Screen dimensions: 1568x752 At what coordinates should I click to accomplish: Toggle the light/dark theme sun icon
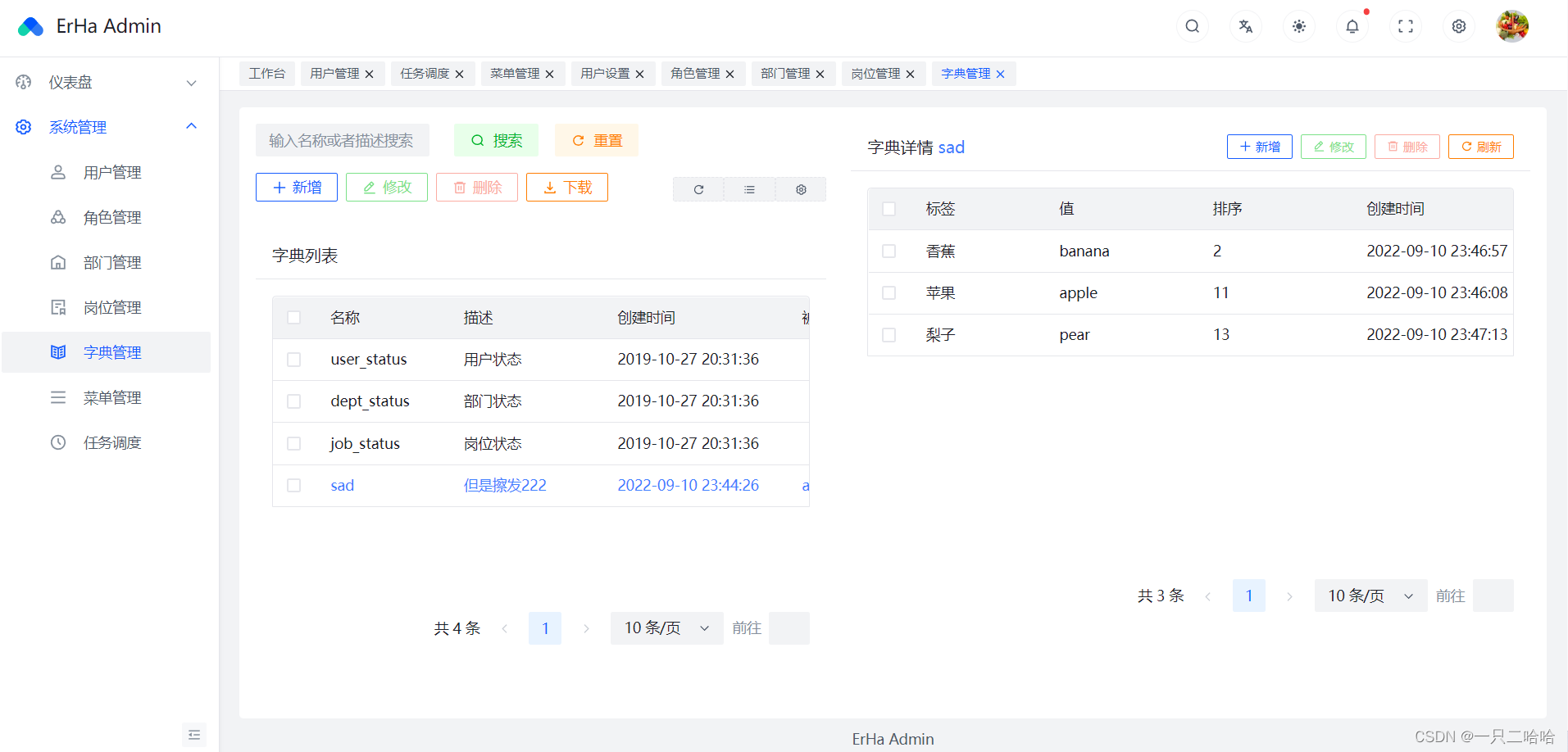pyautogui.click(x=1298, y=25)
